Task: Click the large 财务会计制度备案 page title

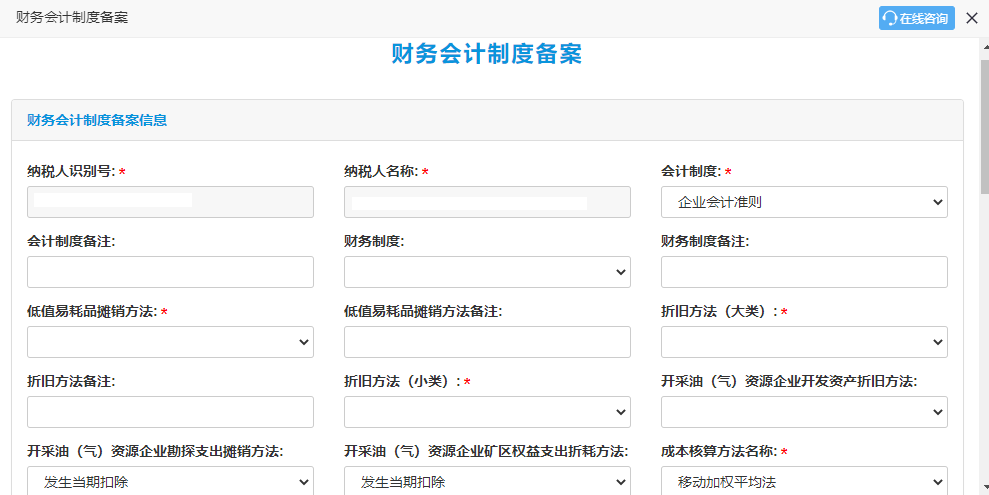Action: (486, 54)
